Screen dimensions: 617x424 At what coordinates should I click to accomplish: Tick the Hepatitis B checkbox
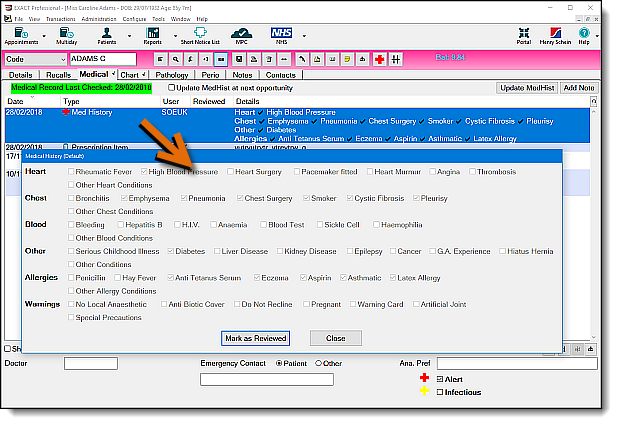[x=120, y=224]
